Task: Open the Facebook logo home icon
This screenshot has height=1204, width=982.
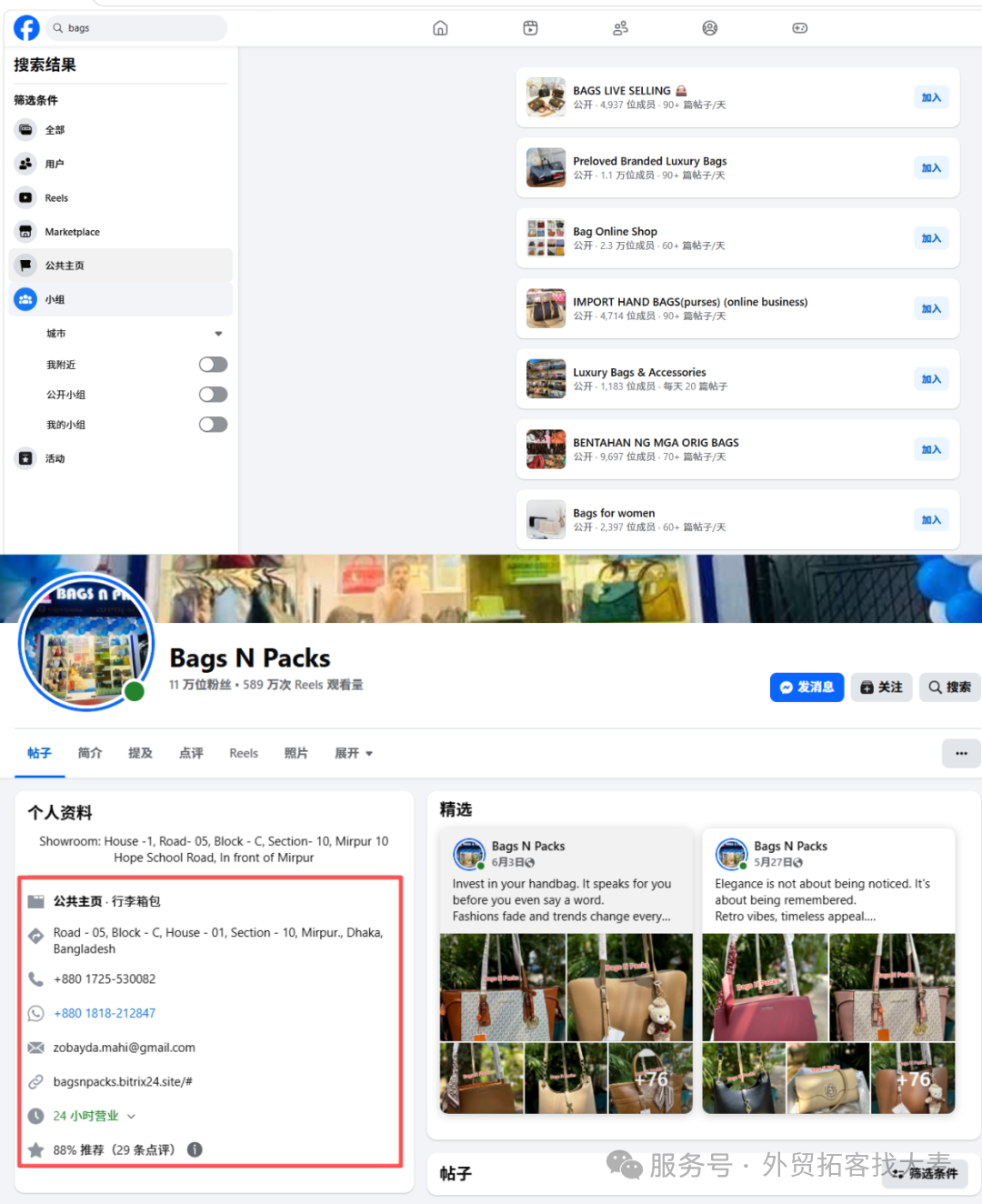Action: click(26, 28)
